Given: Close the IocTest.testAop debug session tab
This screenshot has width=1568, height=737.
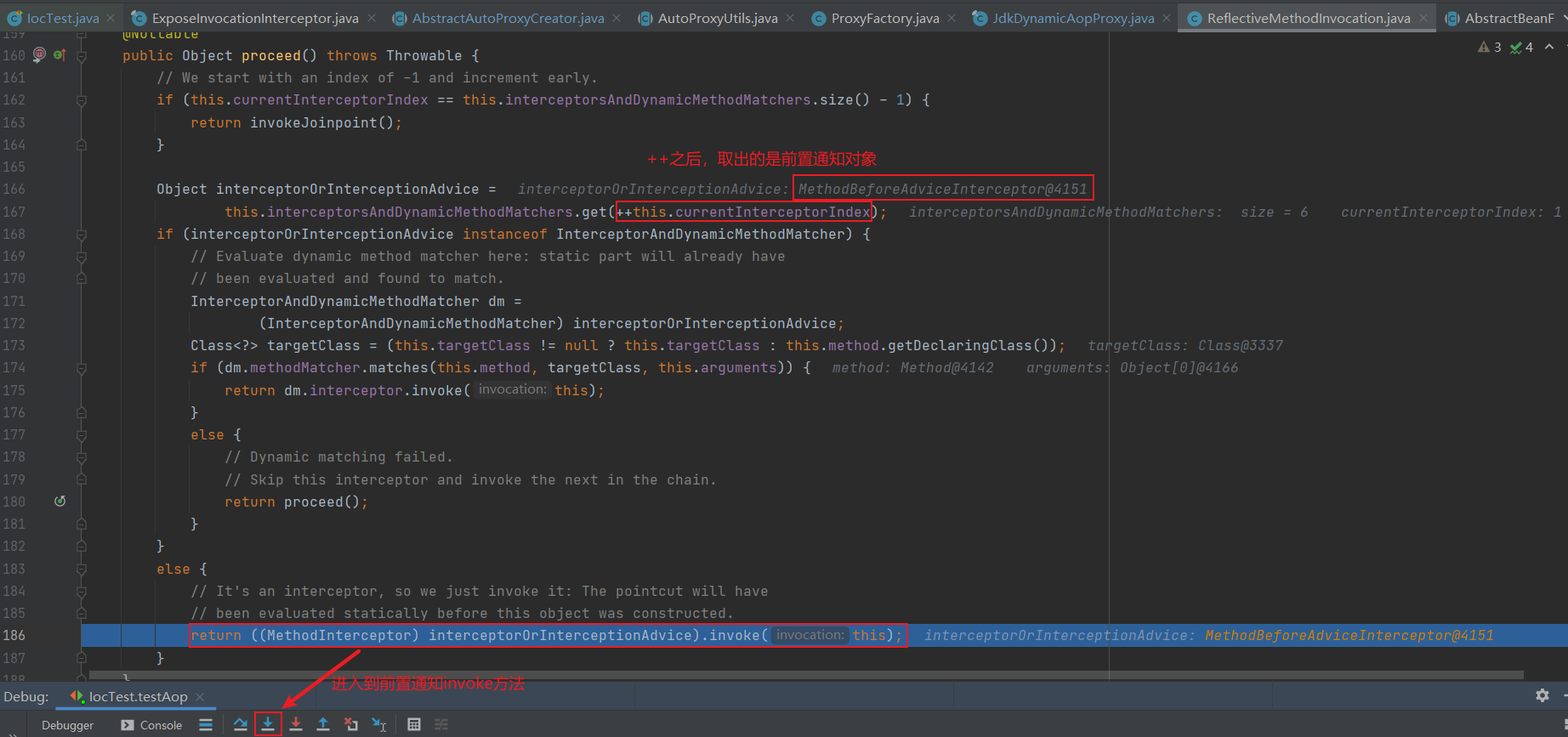Looking at the screenshot, I should click(x=200, y=696).
